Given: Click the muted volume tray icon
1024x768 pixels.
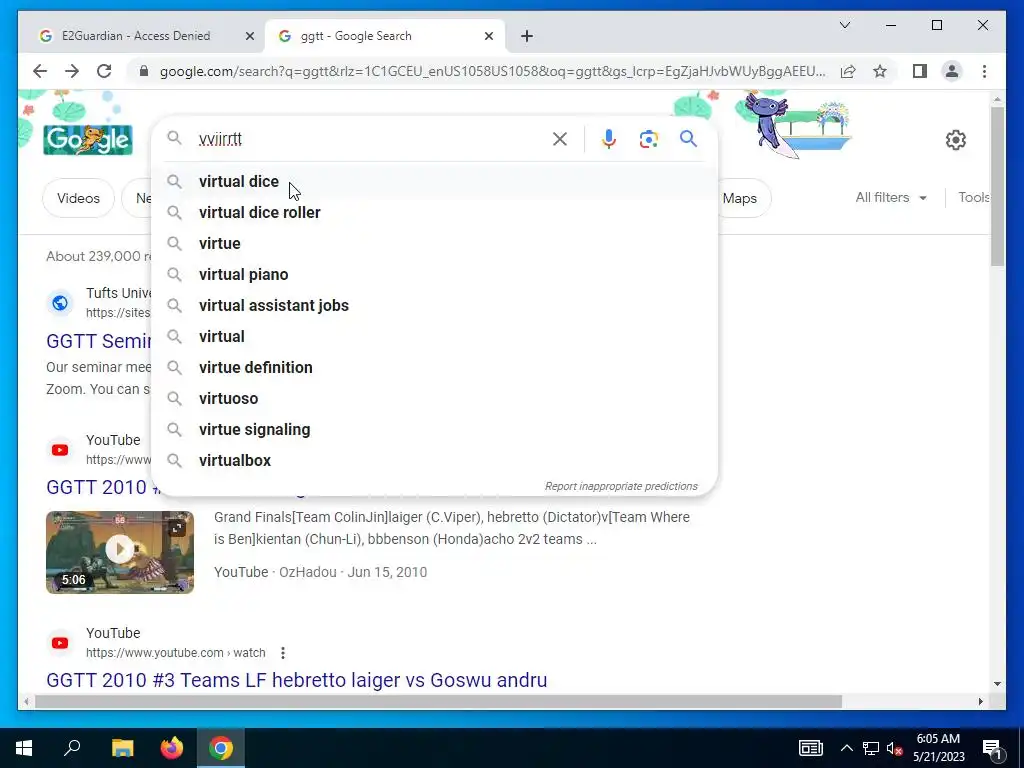Looking at the screenshot, I should pyautogui.click(x=895, y=748).
